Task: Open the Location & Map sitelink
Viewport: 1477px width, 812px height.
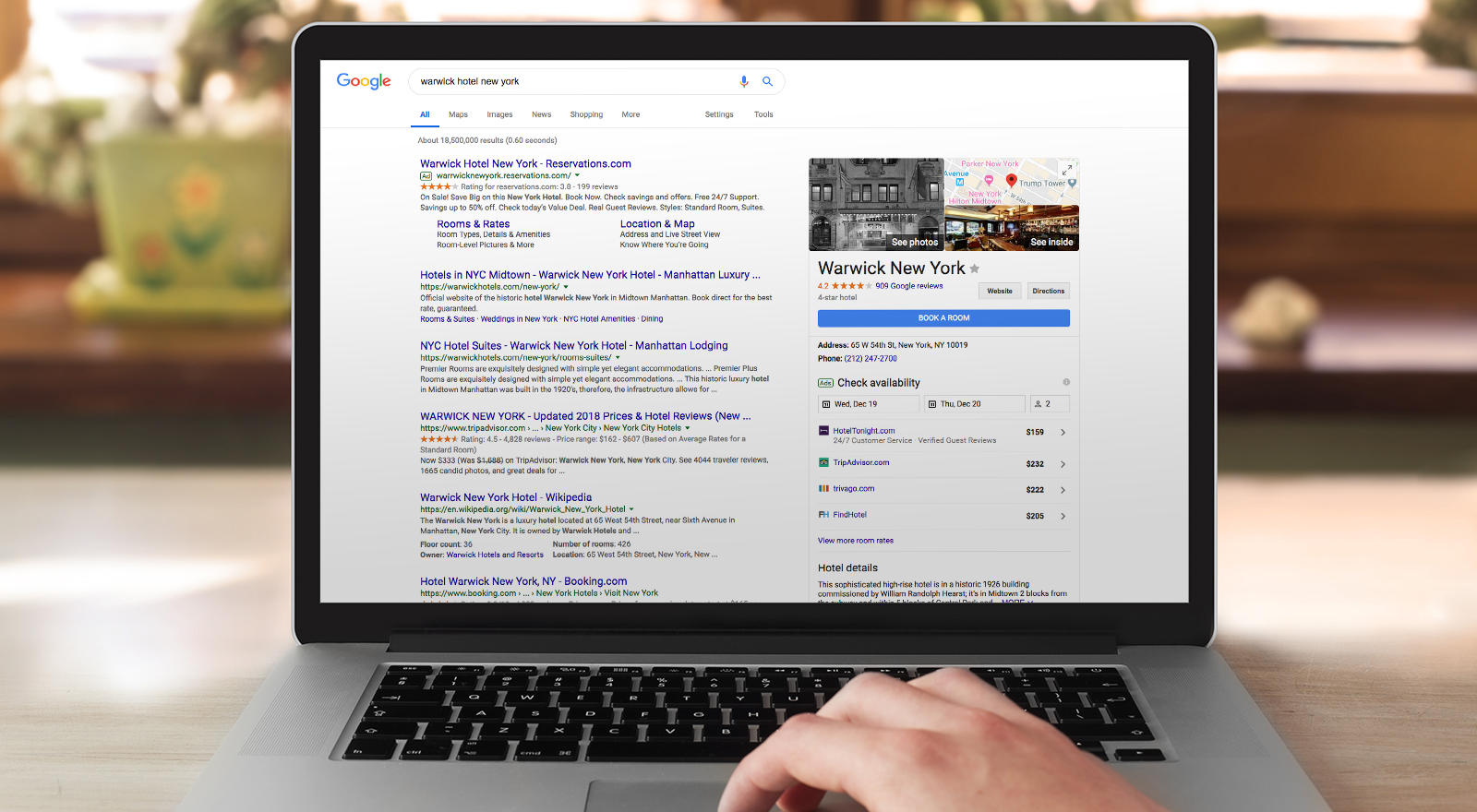Action: pos(657,224)
